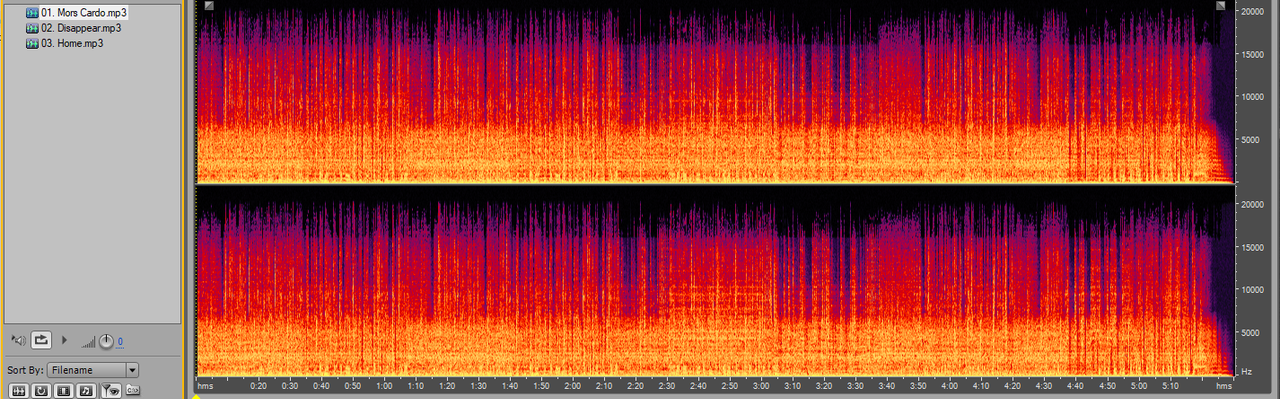Screen dimensions: 1280x399
Task: Click the blue volume value 0
Action: point(120,342)
